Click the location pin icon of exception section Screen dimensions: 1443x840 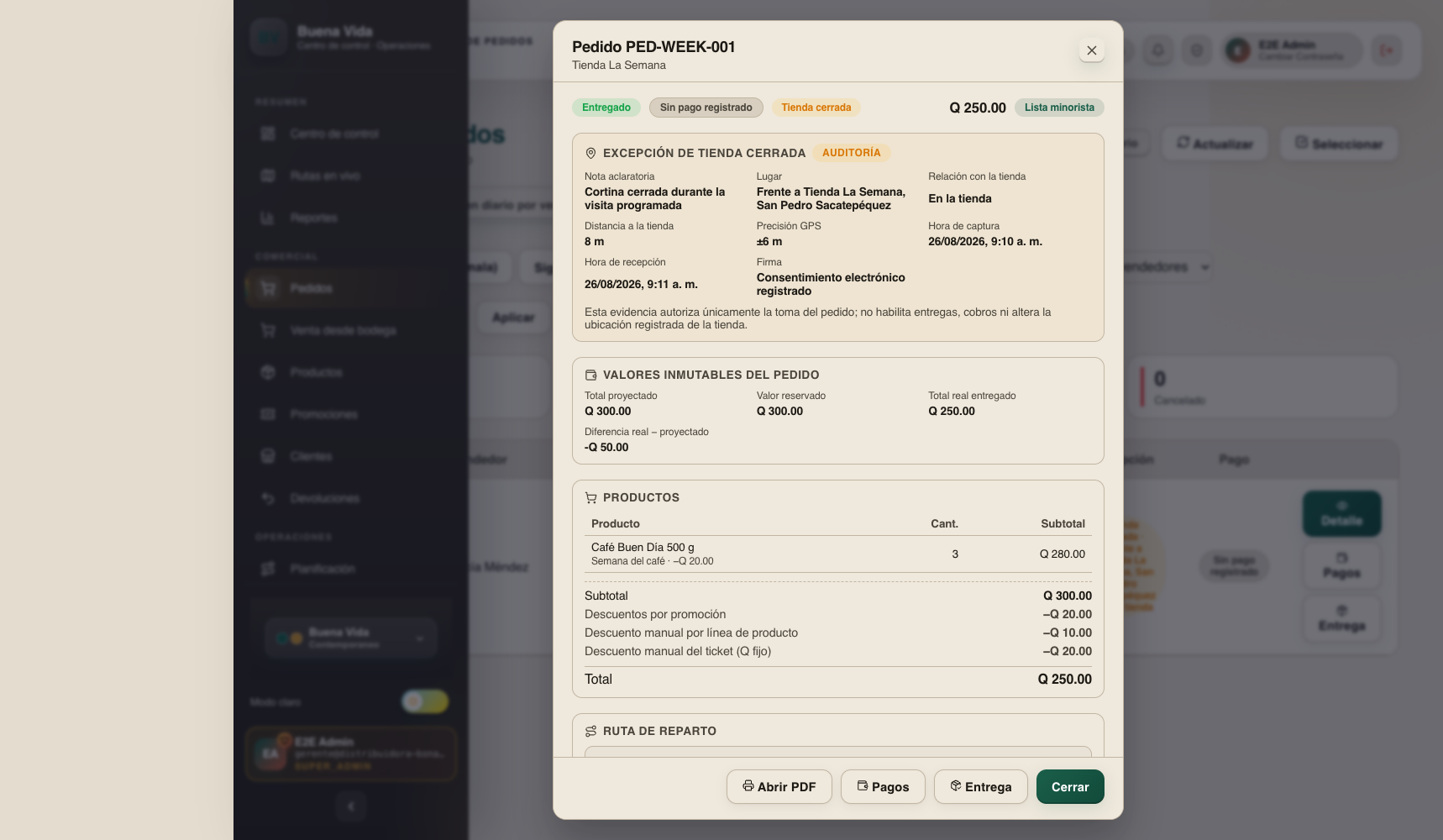point(590,153)
